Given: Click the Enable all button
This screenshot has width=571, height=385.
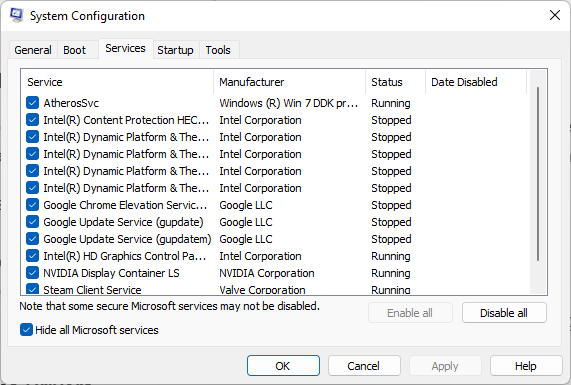Looking at the screenshot, I should pos(410,313).
